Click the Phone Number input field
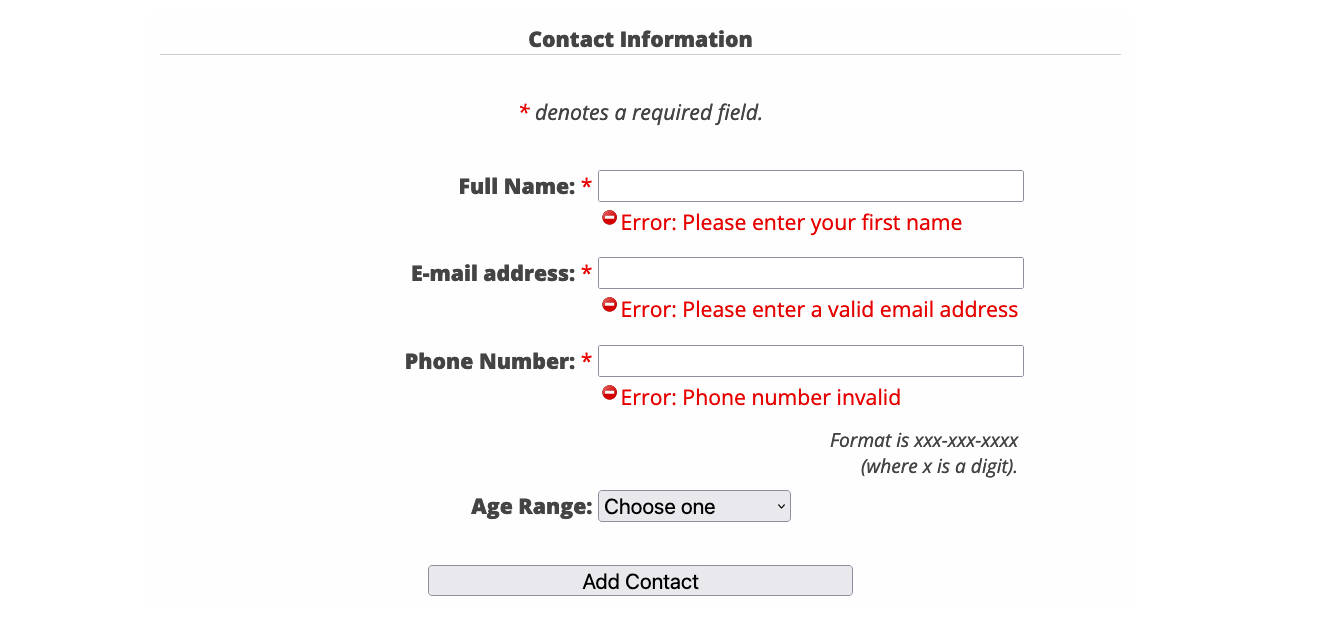This screenshot has width=1317, height=630. point(810,360)
